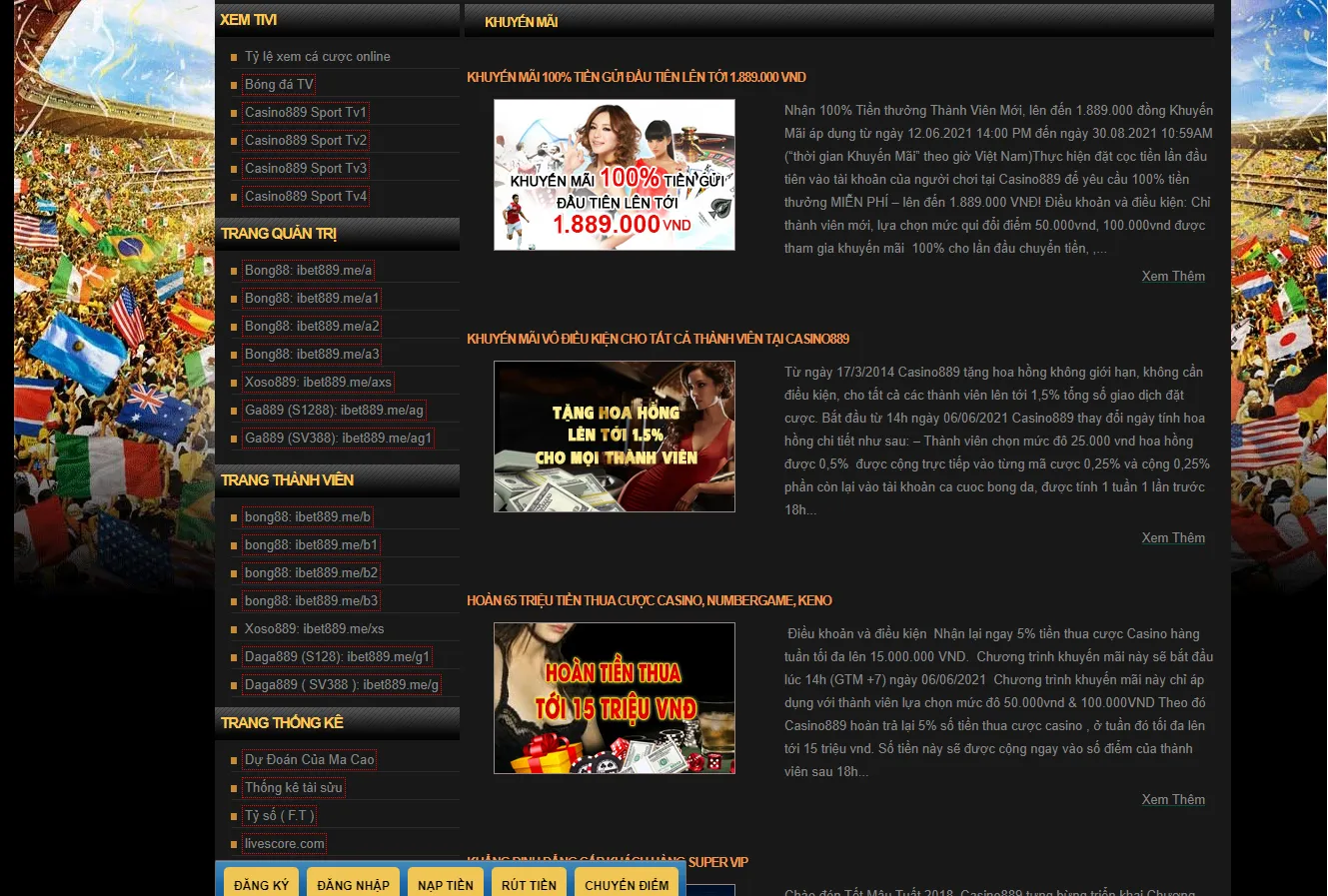This screenshot has width=1328, height=896.
Task: Click the ĐĂNG KÝ button
Action: (x=261, y=884)
